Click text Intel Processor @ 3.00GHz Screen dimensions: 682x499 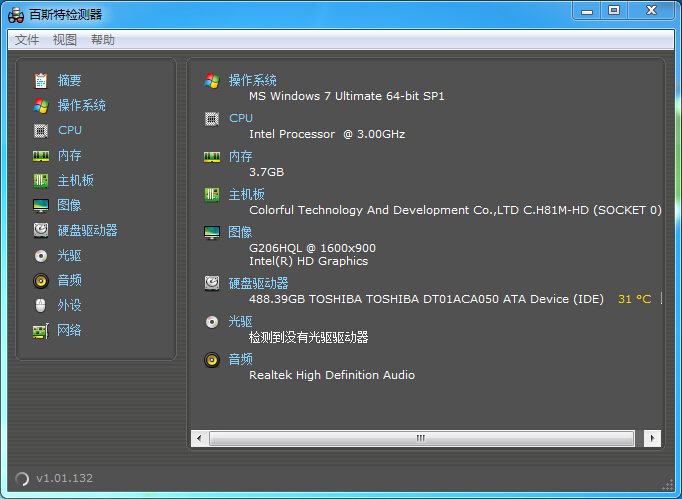(327, 134)
